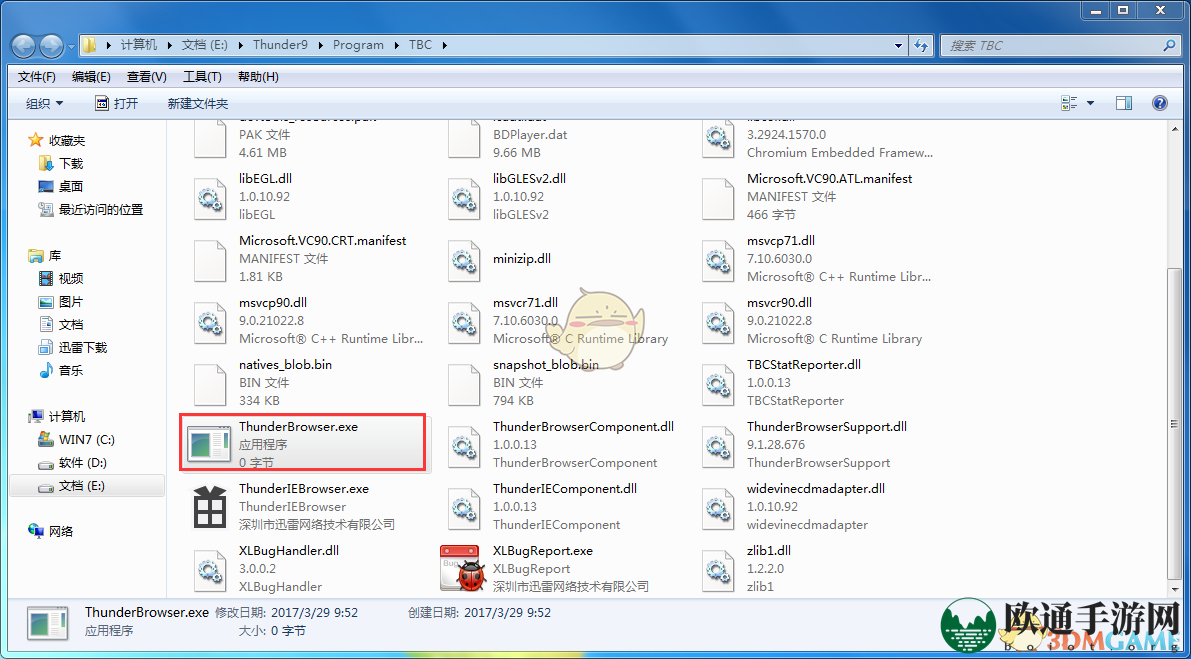The width and height of the screenshot is (1191, 659).
Task: Select the ThunderIEComponent.dll icon
Action: coord(463,507)
